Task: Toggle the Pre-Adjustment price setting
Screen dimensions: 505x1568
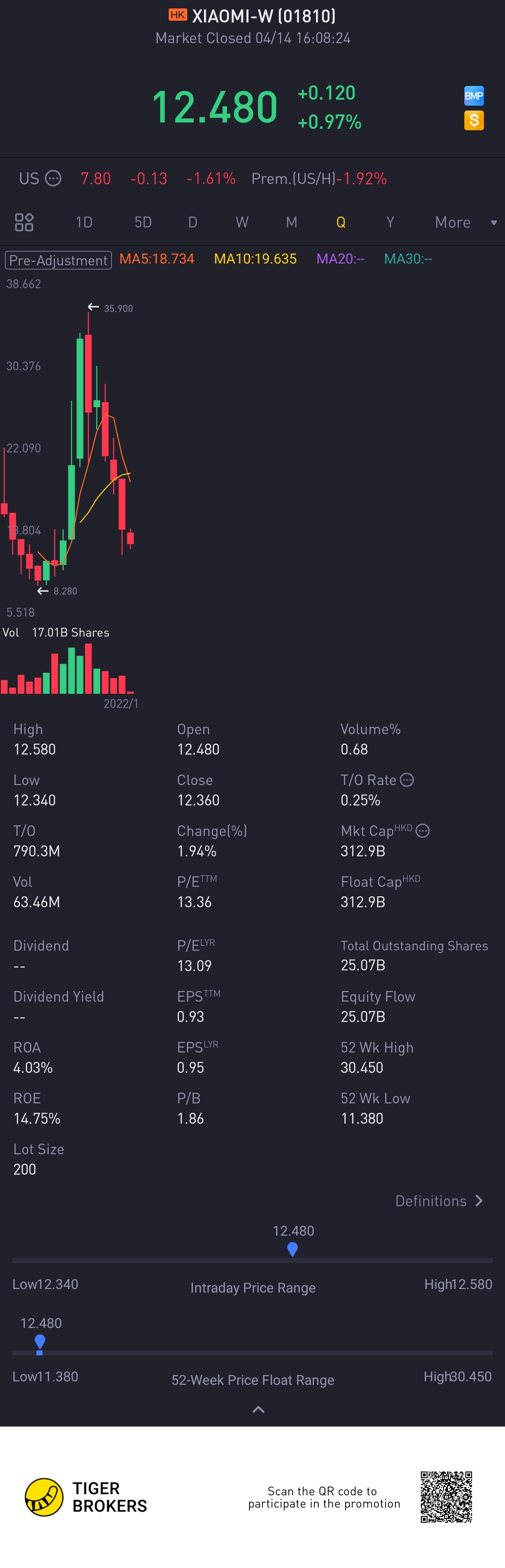Action: tap(59, 260)
